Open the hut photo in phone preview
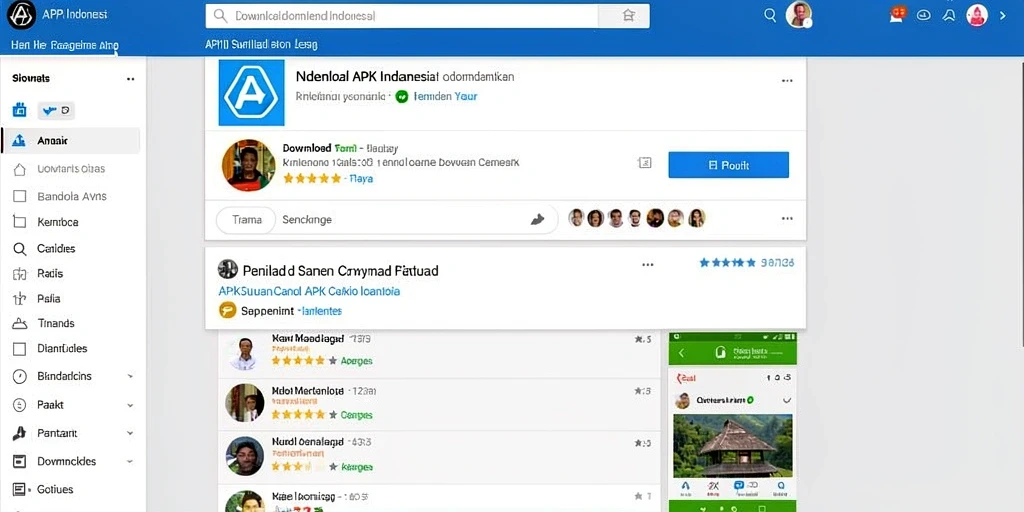The height and width of the screenshot is (512, 1024). pyautogui.click(x=733, y=446)
